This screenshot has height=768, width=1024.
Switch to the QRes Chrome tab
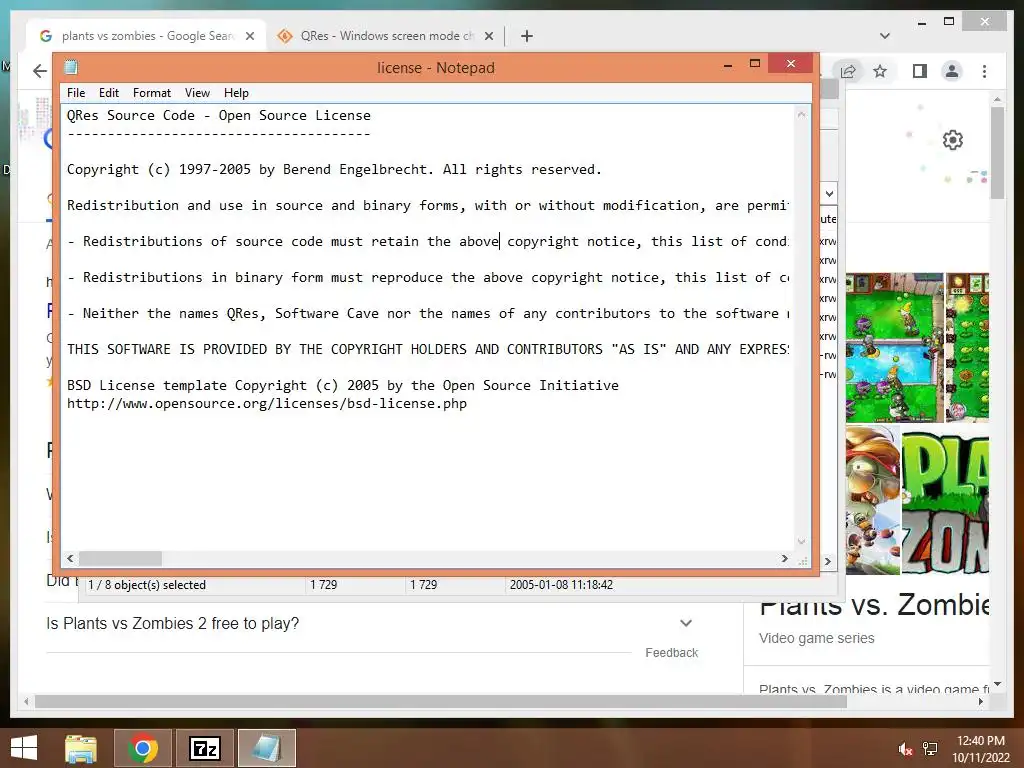tap(385, 36)
